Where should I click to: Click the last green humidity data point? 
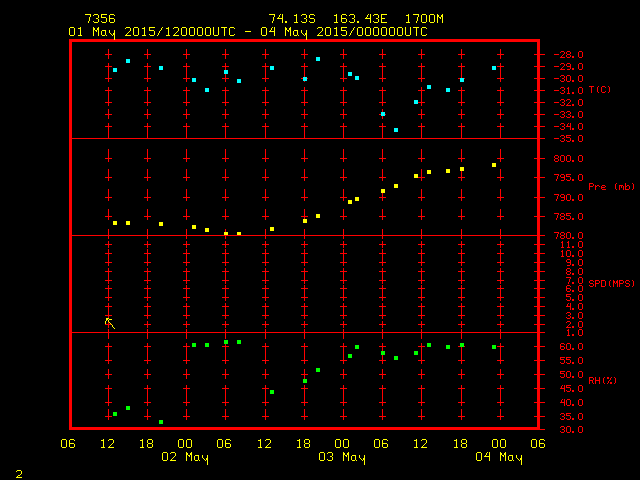coord(494,347)
